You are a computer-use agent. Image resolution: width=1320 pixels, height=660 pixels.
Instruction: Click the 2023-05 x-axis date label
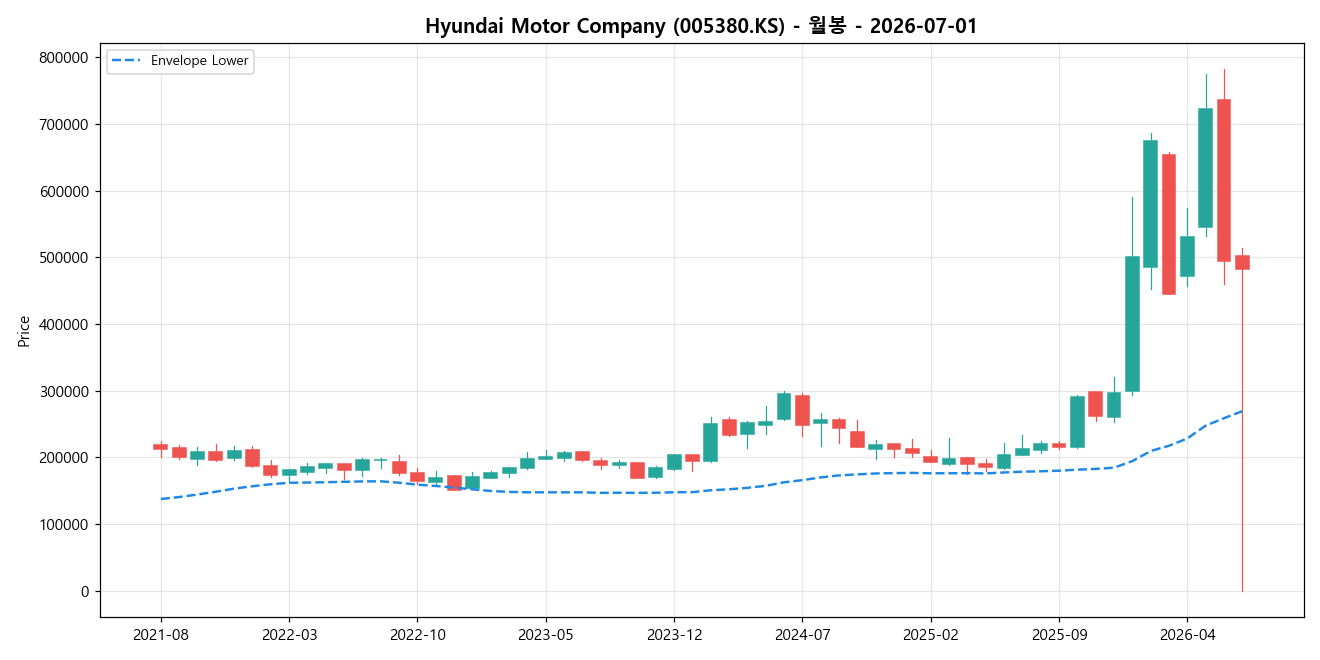pos(545,634)
